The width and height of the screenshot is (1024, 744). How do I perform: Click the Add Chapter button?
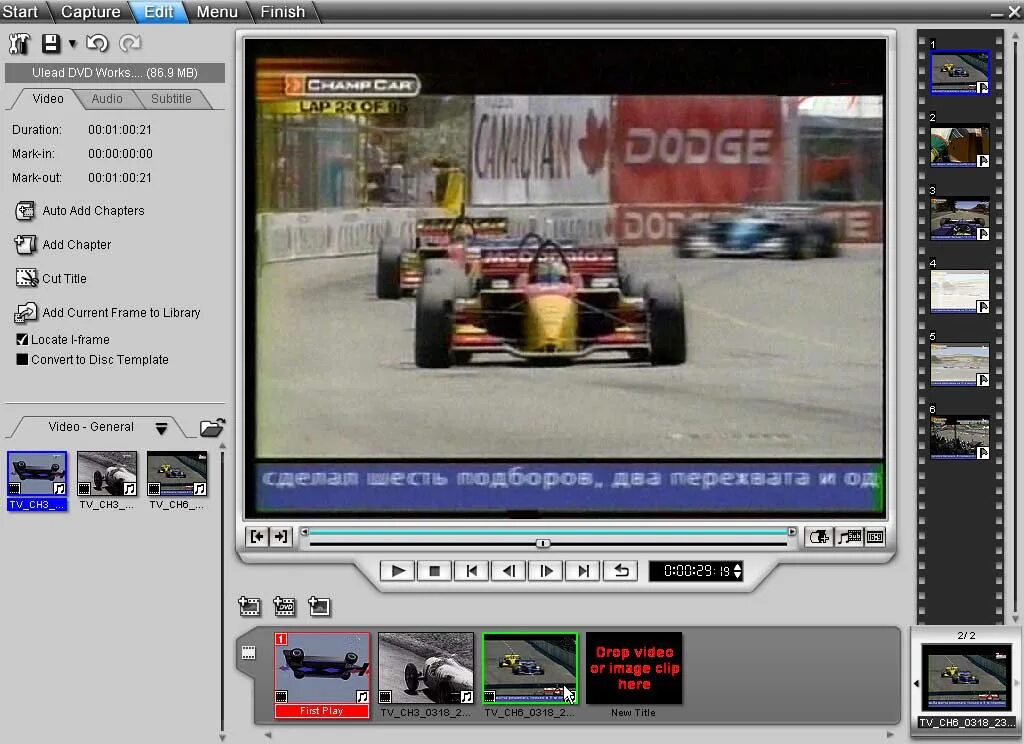click(x=63, y=244)
